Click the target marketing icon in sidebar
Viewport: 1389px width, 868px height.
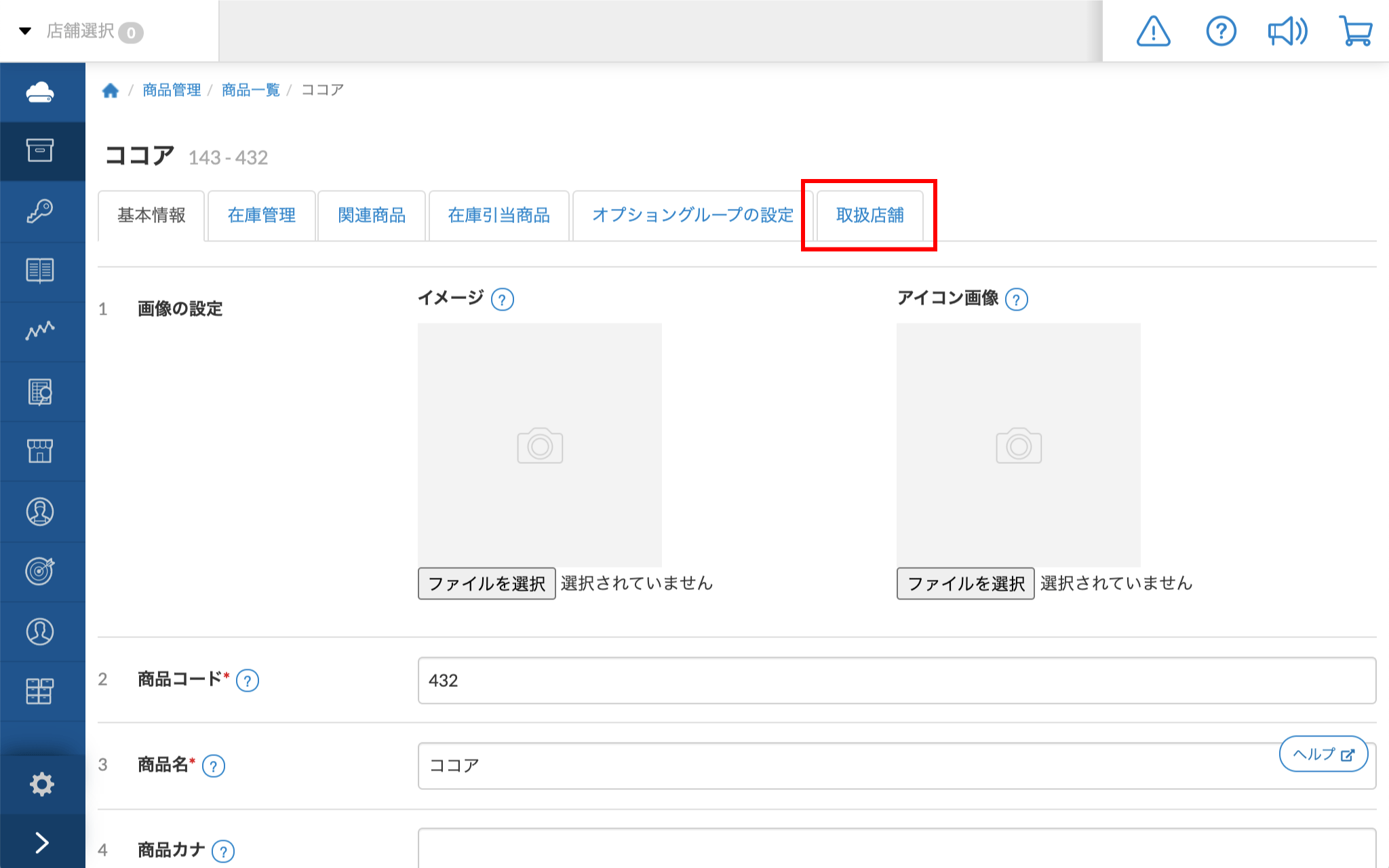(x=40, y=571)
